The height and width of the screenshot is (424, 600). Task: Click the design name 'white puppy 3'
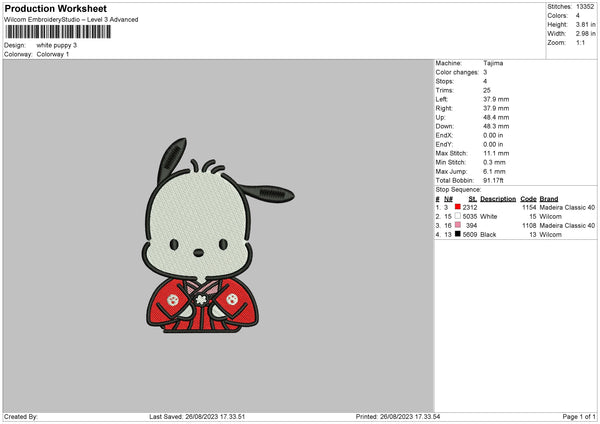[57, 45]
